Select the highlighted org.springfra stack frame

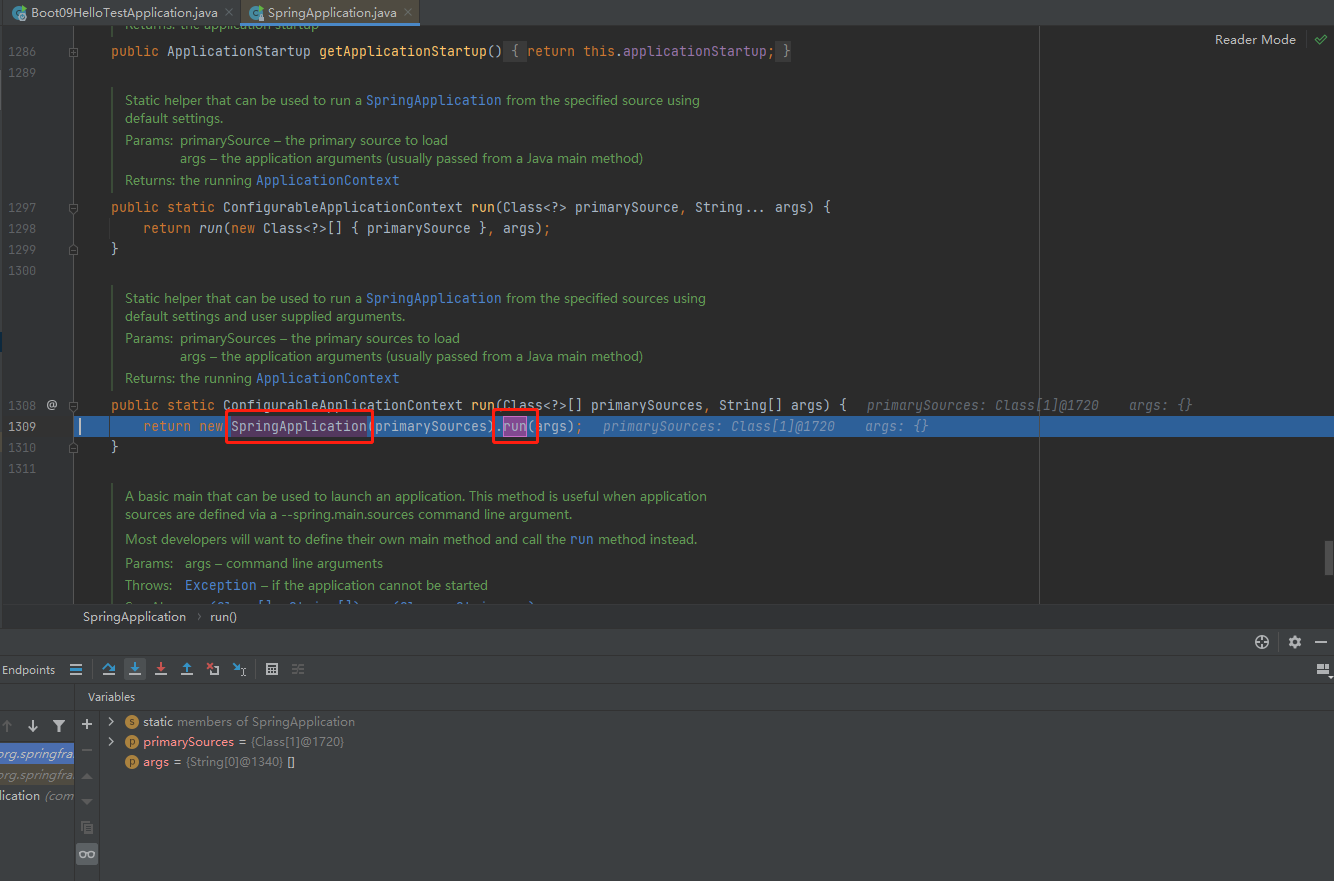tap(37, 755)
